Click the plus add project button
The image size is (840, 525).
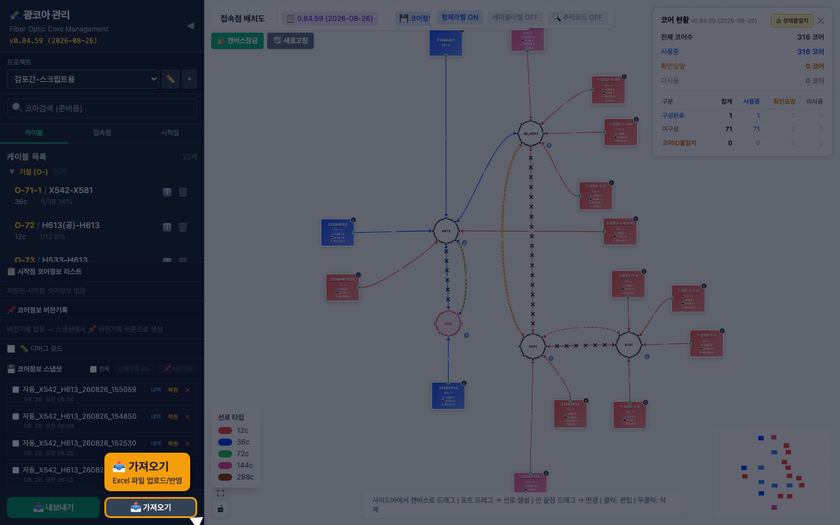click(x=189, y=79)
